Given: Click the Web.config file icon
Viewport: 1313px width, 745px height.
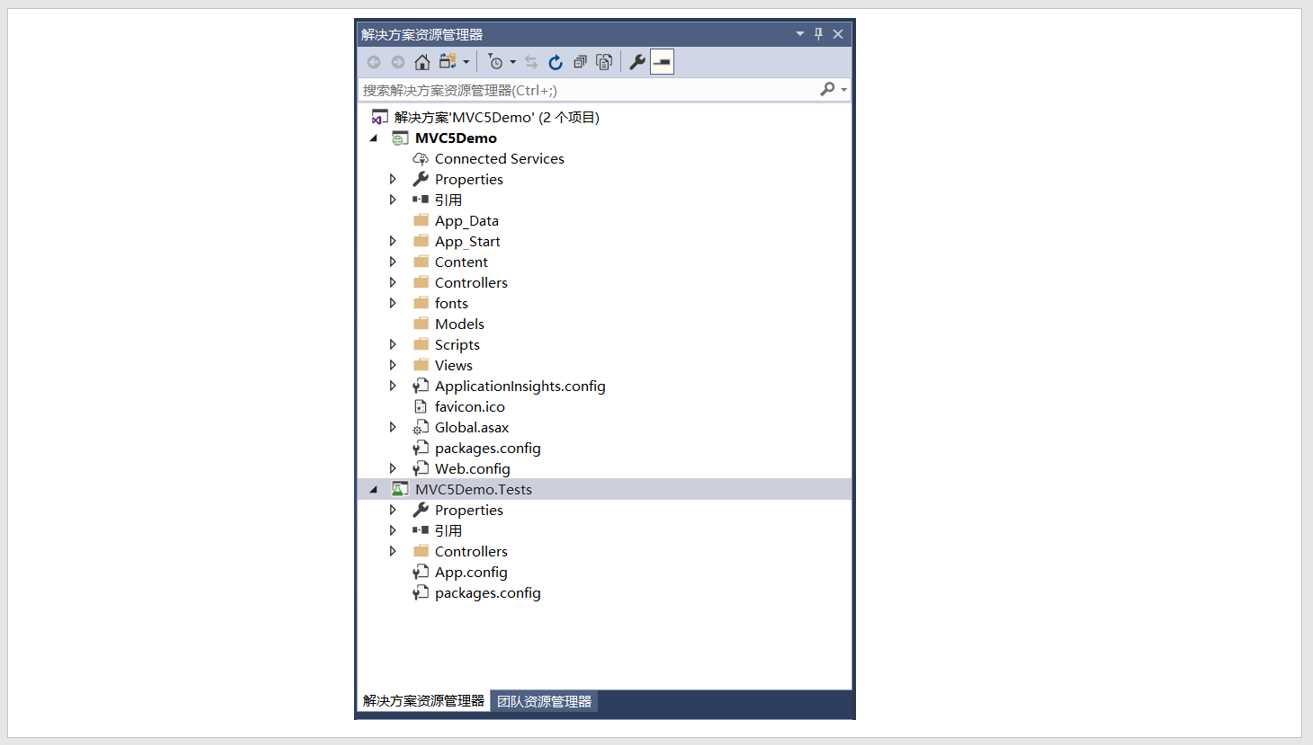Looking at the screenshot, I should click(421, 469).
